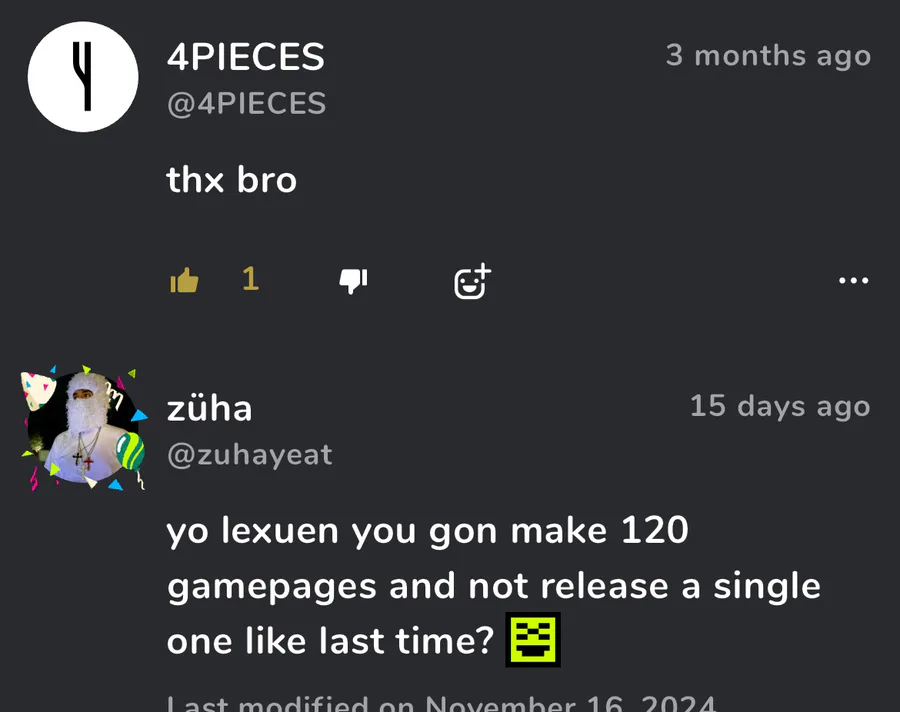Viewport: 900px width, 712px height.
Task: Click the @4PIECES handle
Action: (x=246, y=104)
